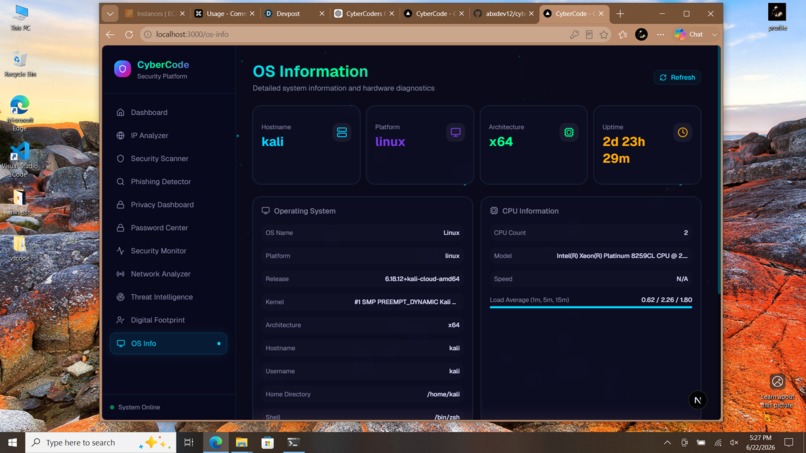
Task: Open Microsoft Edge from taskbar
Action: pyautogui.click(x=215, y=443)
